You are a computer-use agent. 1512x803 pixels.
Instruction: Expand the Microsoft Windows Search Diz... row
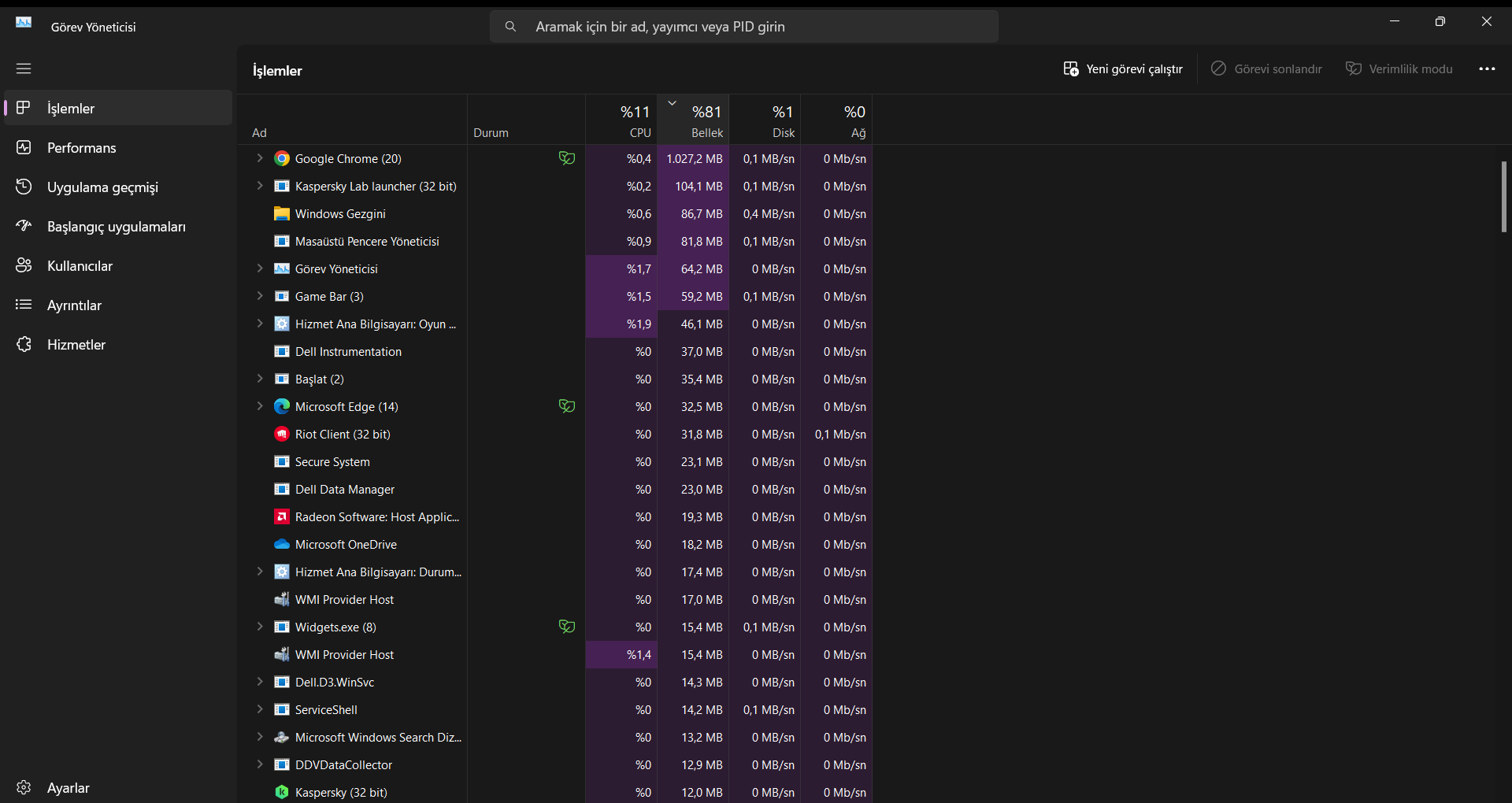pos(260,737)
